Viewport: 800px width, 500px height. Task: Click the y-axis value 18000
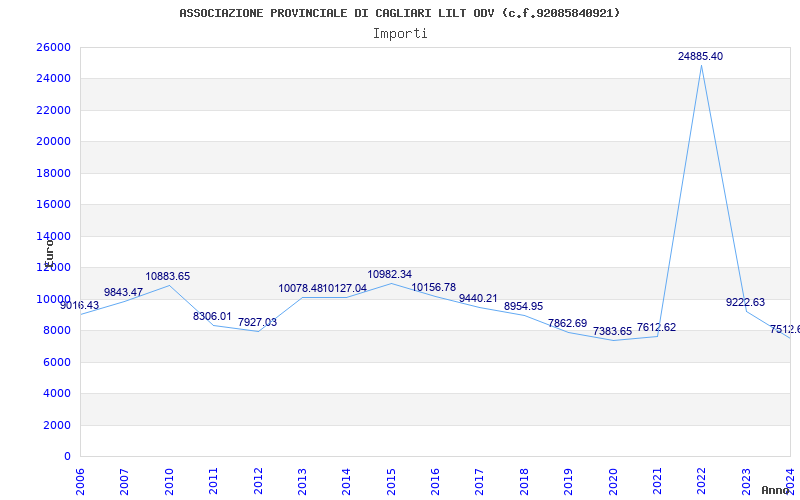53,173
